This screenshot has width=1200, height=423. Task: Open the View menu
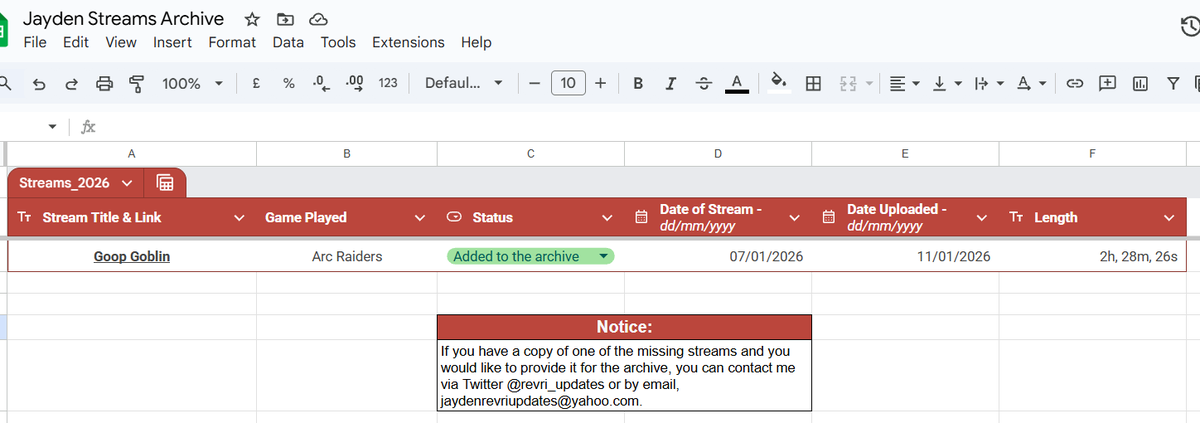121,42
